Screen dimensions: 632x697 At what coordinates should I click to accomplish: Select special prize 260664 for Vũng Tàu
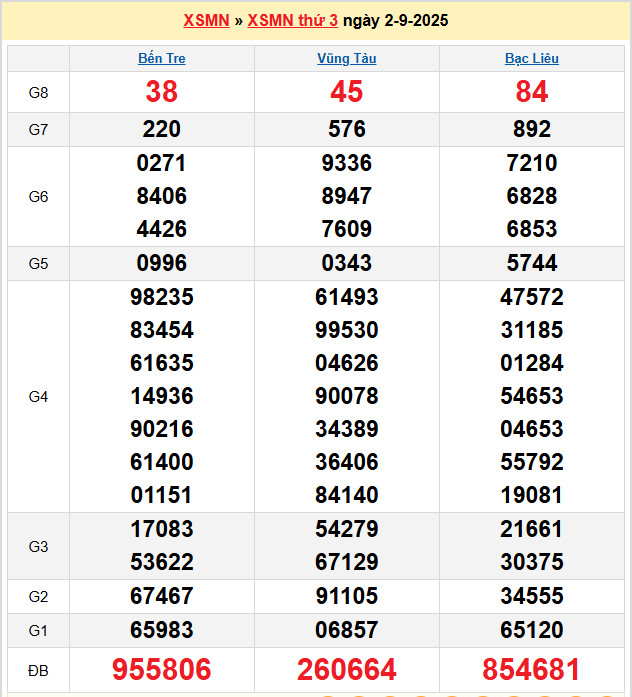click(x=347, y=669)
